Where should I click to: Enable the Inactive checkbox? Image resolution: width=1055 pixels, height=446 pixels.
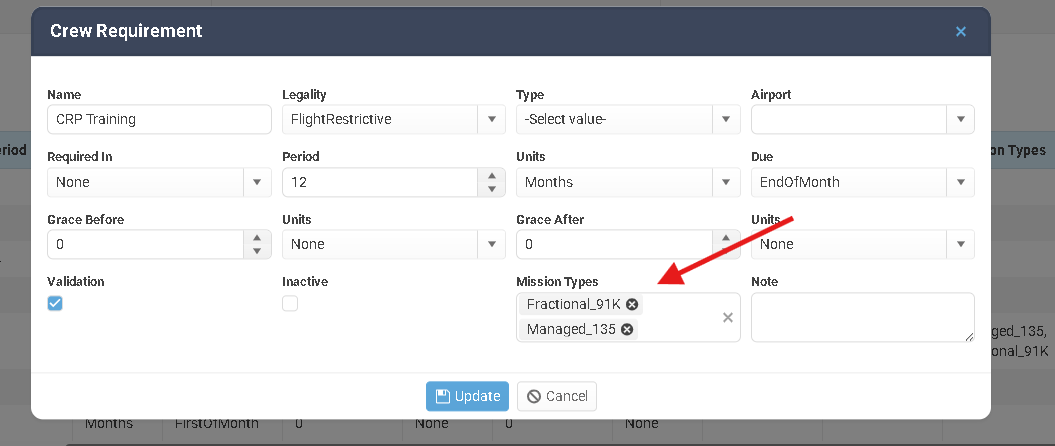290,304
